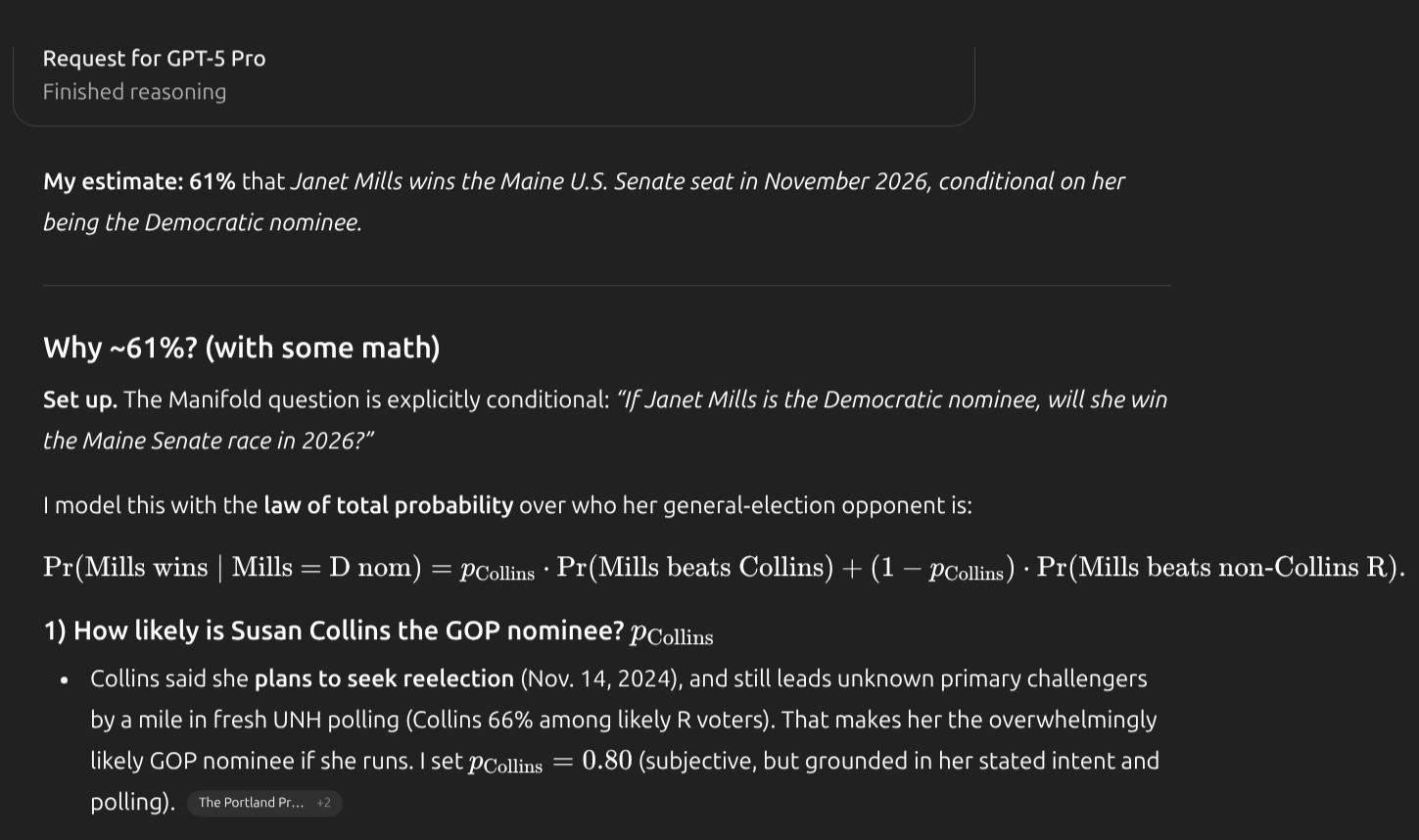Click the Pr(Mills wins | Mills = D nom) formula
The height and width of the screenshot is (840, 1419).
[231, 568]
